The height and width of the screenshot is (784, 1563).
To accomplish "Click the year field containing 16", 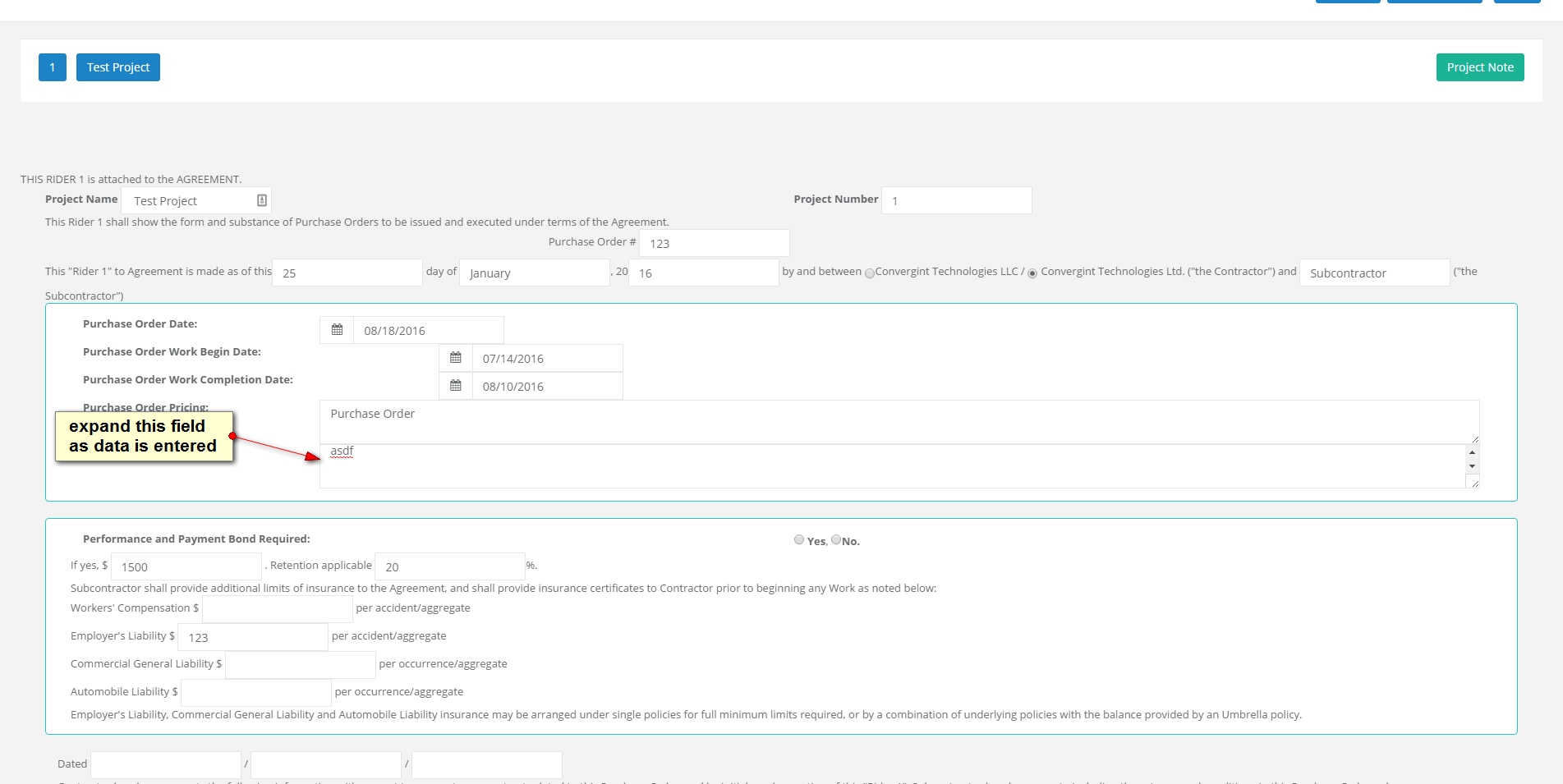I will [x=704, y=273].
